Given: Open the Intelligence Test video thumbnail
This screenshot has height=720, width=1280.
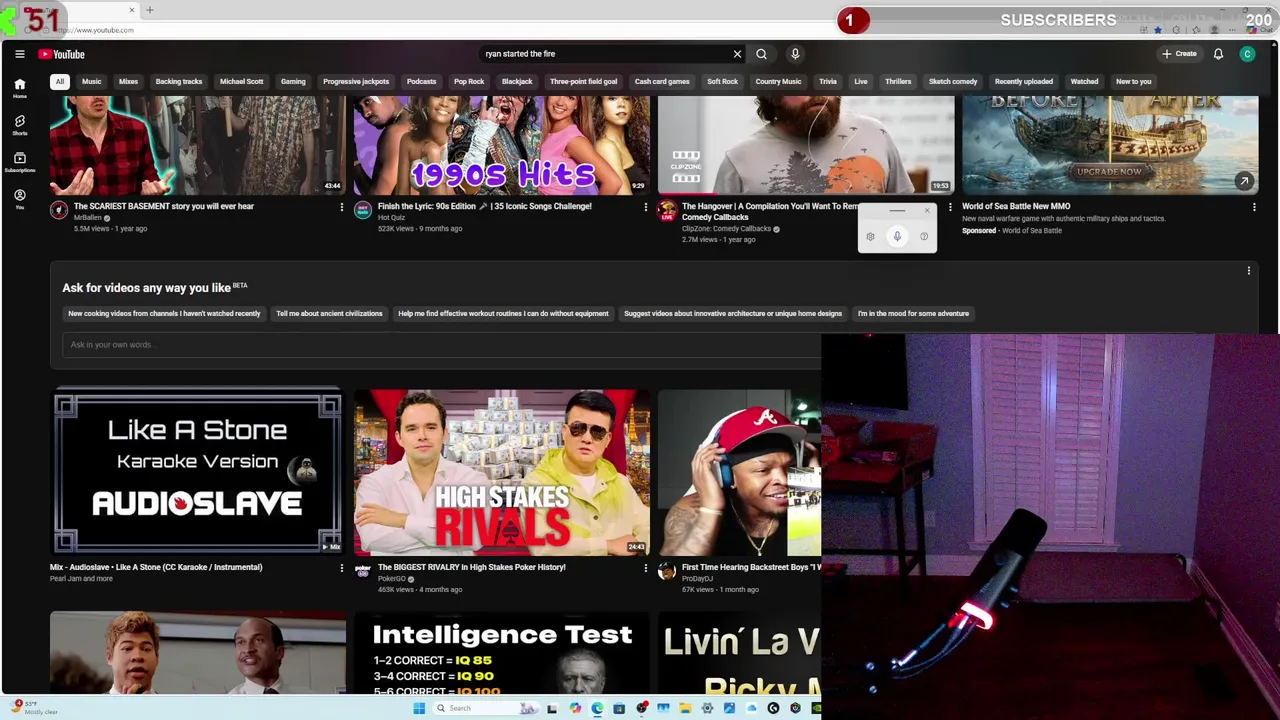Looking at the screenshot, I should tap(501, 654).
